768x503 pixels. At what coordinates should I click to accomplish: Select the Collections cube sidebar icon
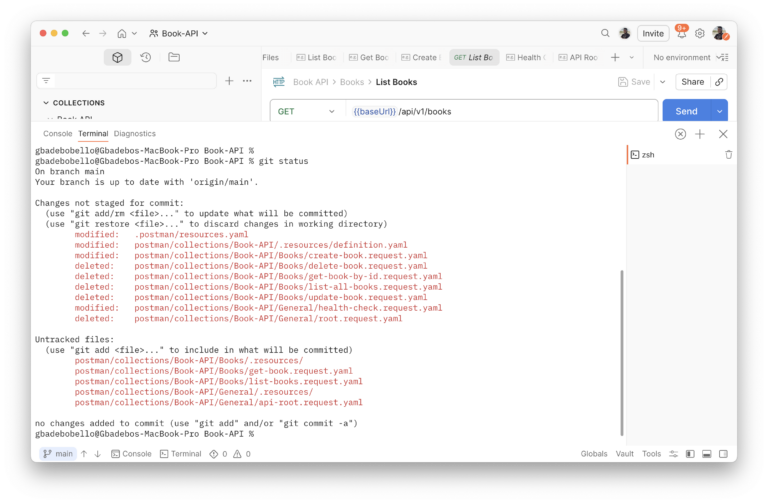(117, 57)
